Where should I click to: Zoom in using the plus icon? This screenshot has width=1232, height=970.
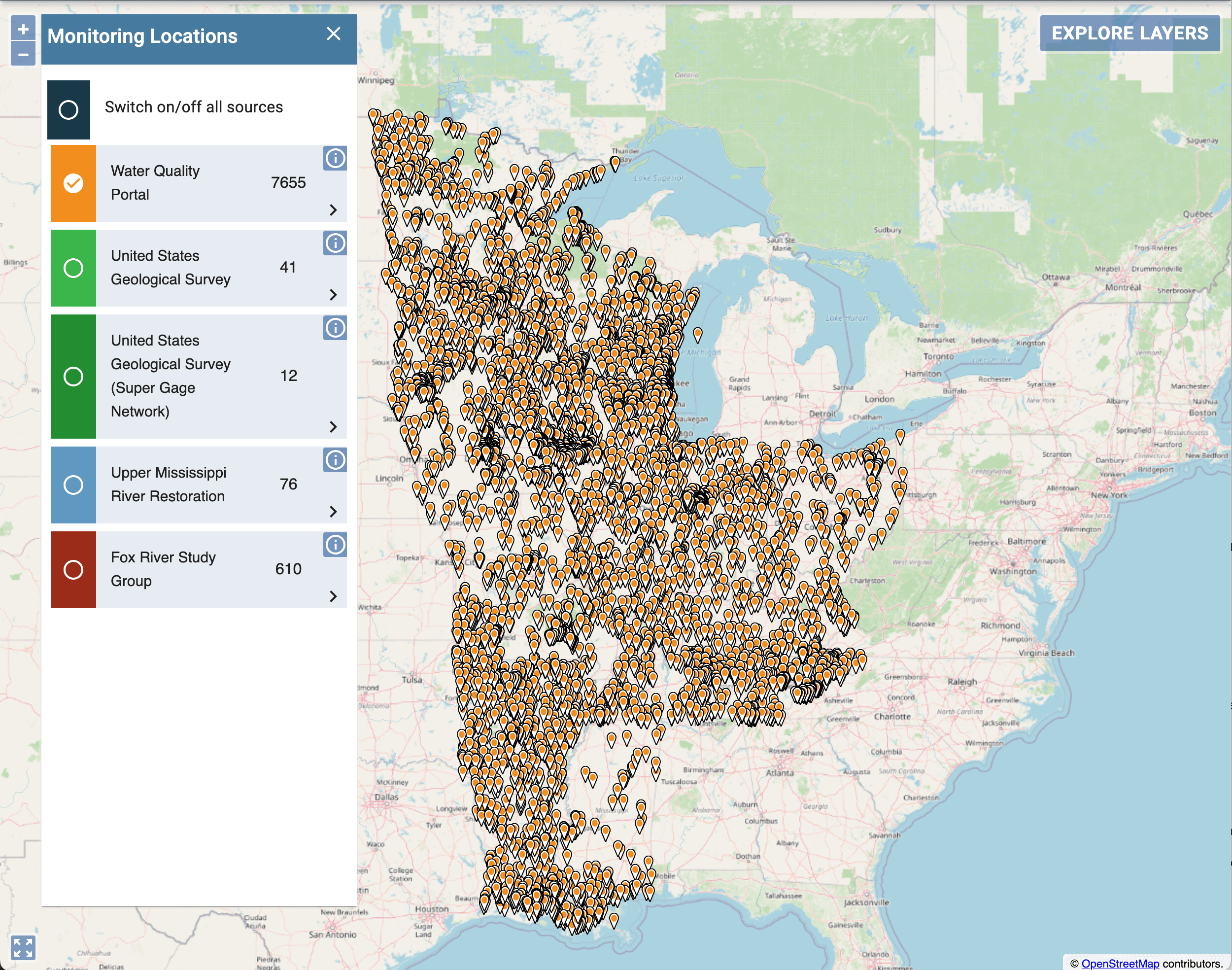pyautogui.click(x=23, y=30)
